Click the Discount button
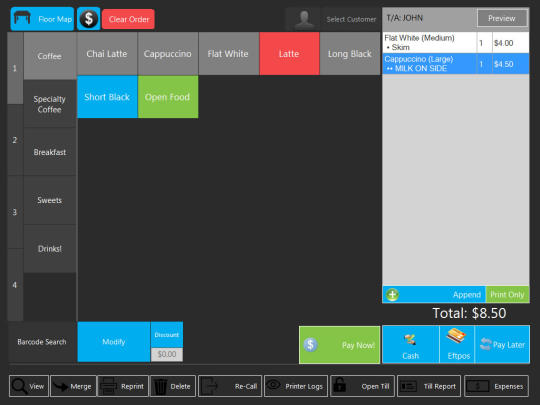 pyautogui.click(x=167, y=335)
